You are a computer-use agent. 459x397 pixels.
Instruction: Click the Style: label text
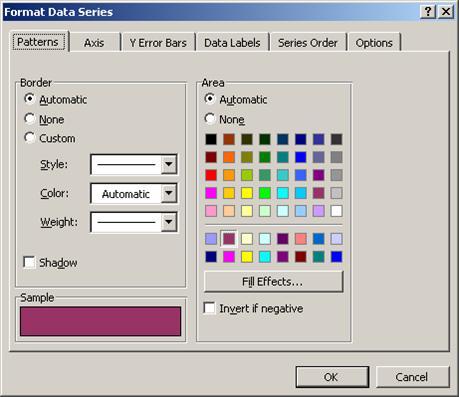point(54,164)
